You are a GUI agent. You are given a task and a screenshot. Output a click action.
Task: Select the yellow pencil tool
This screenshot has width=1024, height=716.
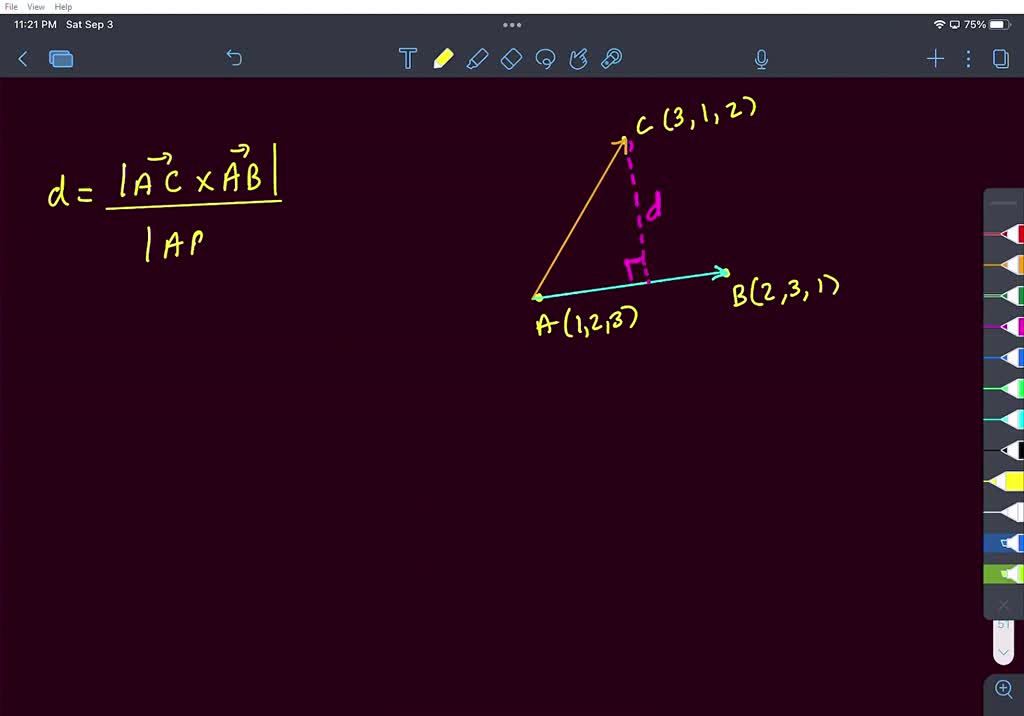pyautogui.click(x=443, y=59)
